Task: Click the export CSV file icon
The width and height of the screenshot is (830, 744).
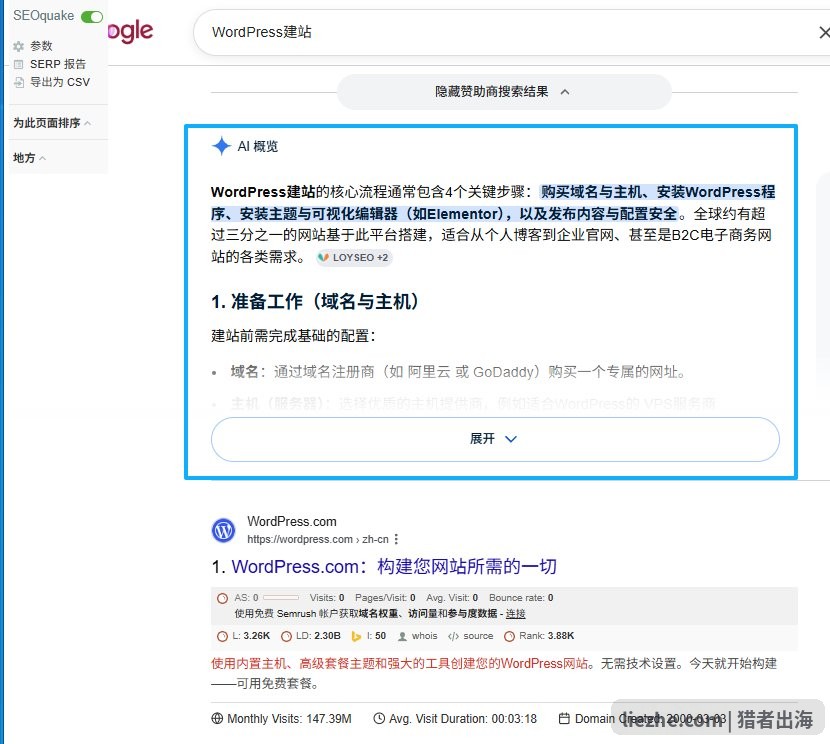Action: (19, 83)
